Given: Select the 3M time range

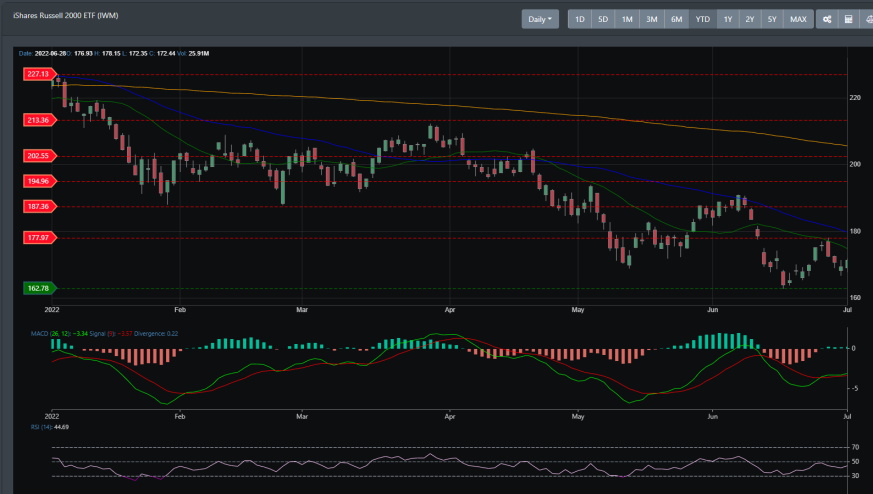Looking at the screenshot, I should click(651, 19).
